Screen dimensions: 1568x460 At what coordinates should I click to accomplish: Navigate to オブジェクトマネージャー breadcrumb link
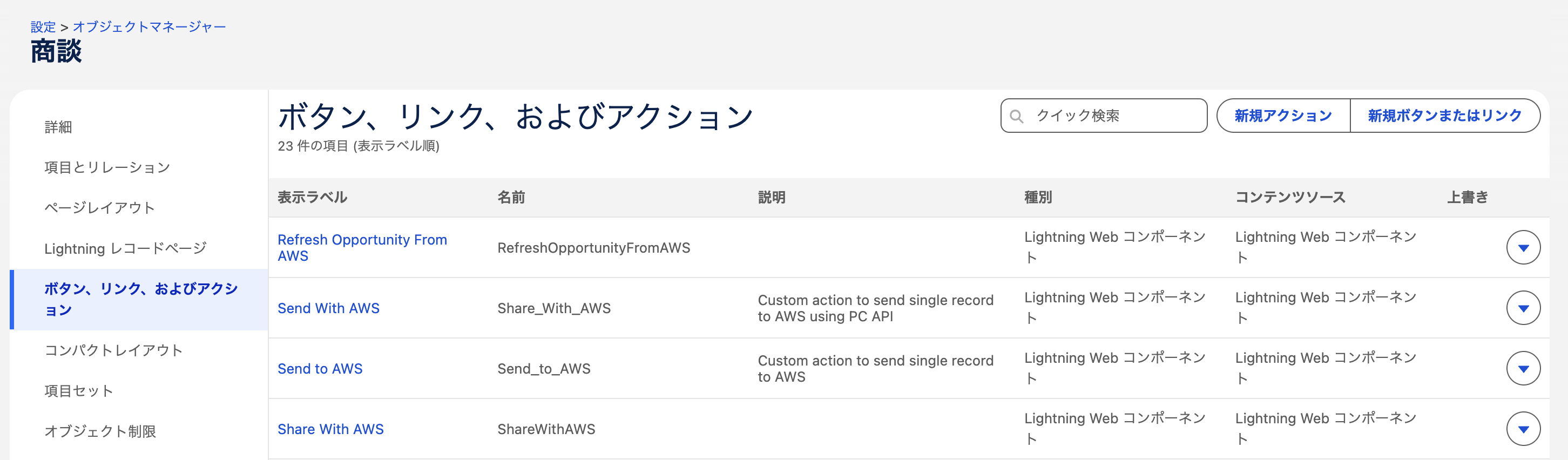149,27
